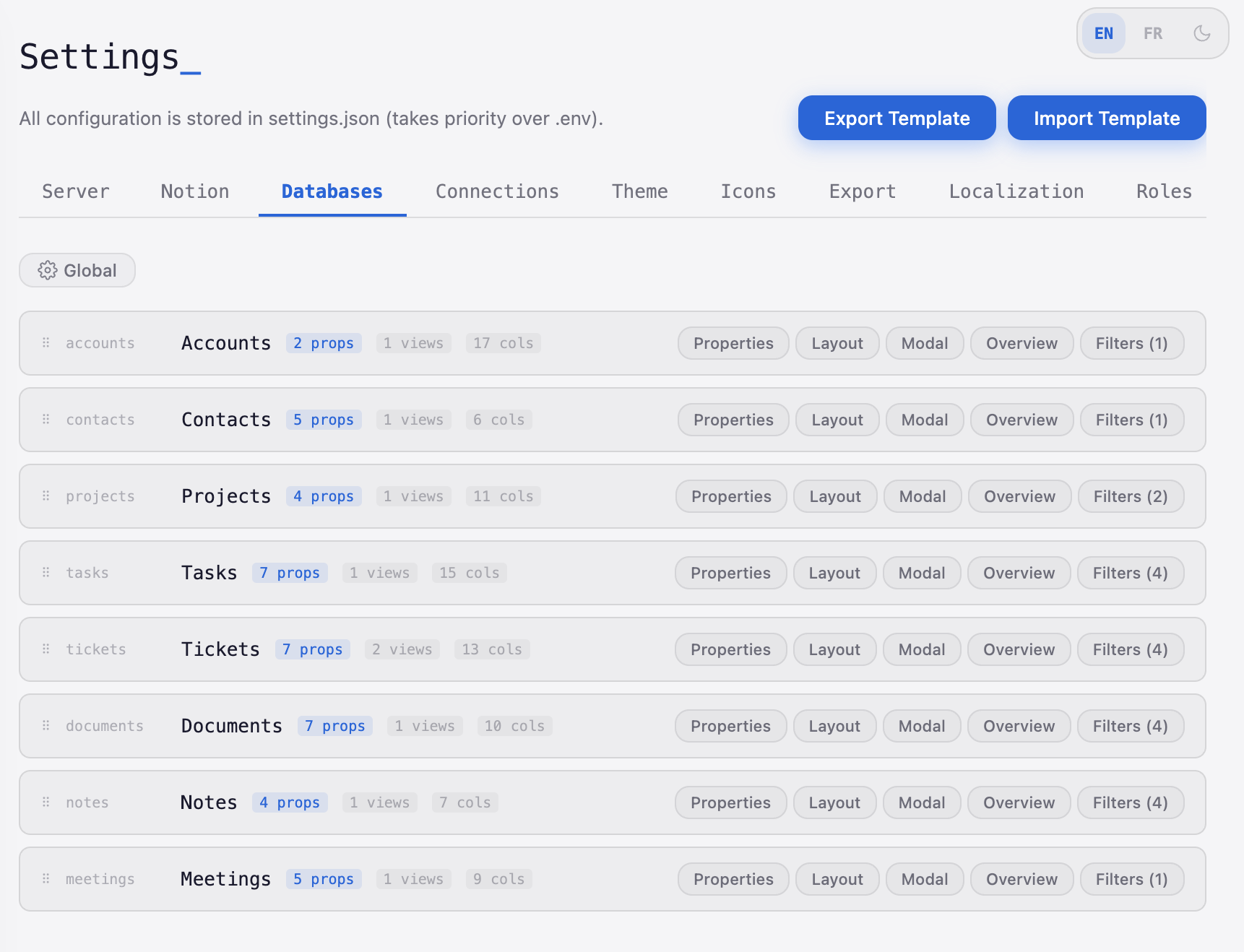The width and height of the screenshot is (1244, 952).
Task: Switch to the Theme tab
Action: coord(639,191)
